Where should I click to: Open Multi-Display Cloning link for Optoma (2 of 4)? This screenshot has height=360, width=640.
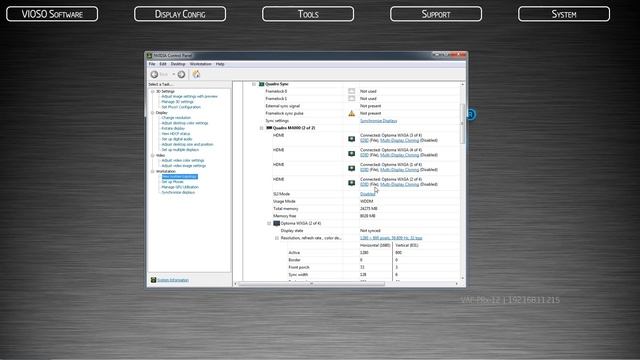(400, 184)
